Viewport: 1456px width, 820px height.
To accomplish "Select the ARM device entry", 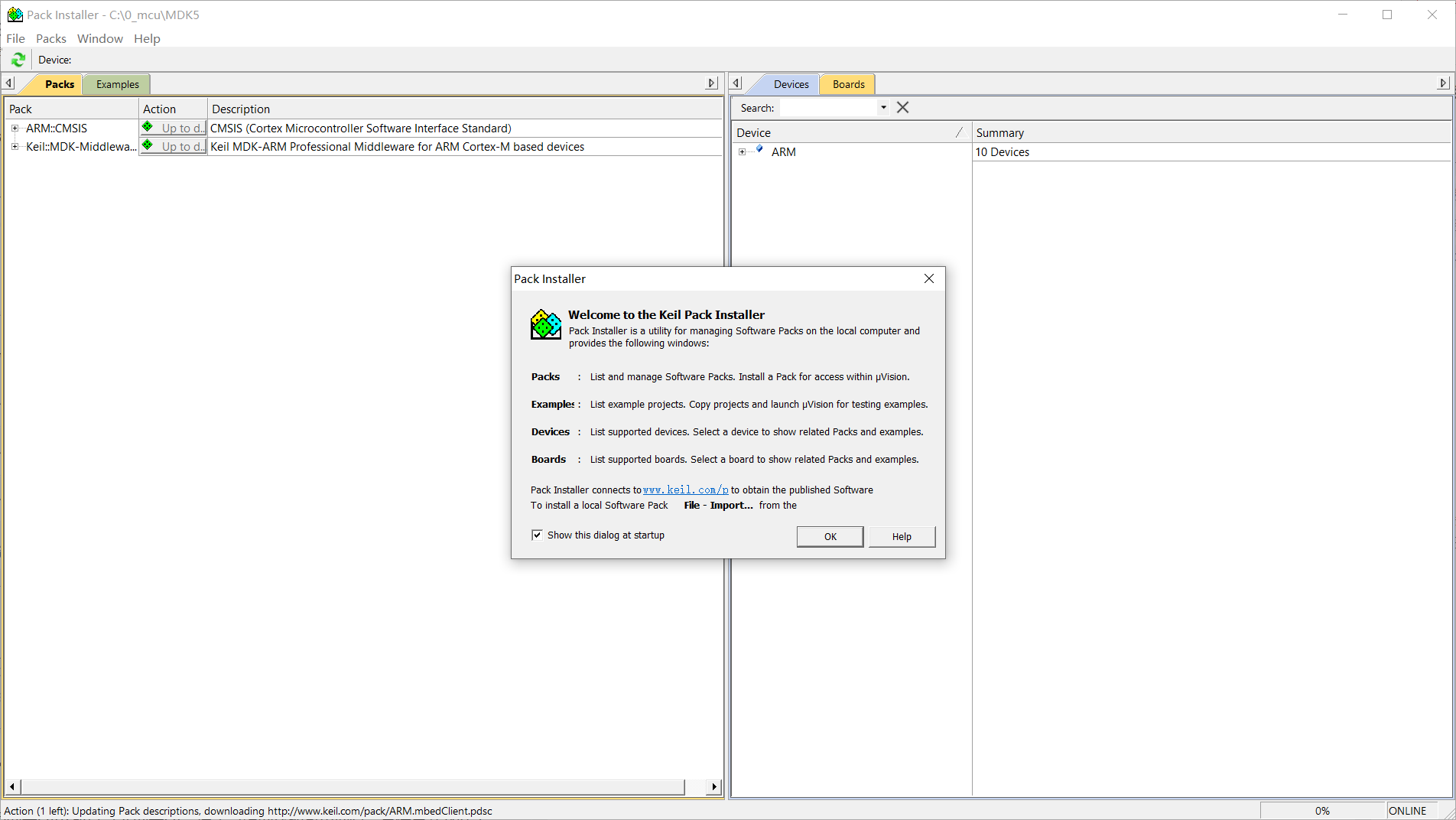I will click(x=783, y=152).
